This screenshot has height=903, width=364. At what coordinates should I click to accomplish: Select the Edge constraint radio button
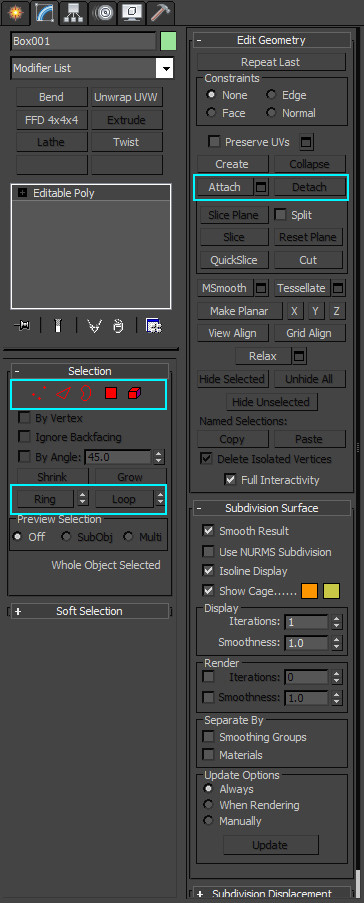point(271,95)
